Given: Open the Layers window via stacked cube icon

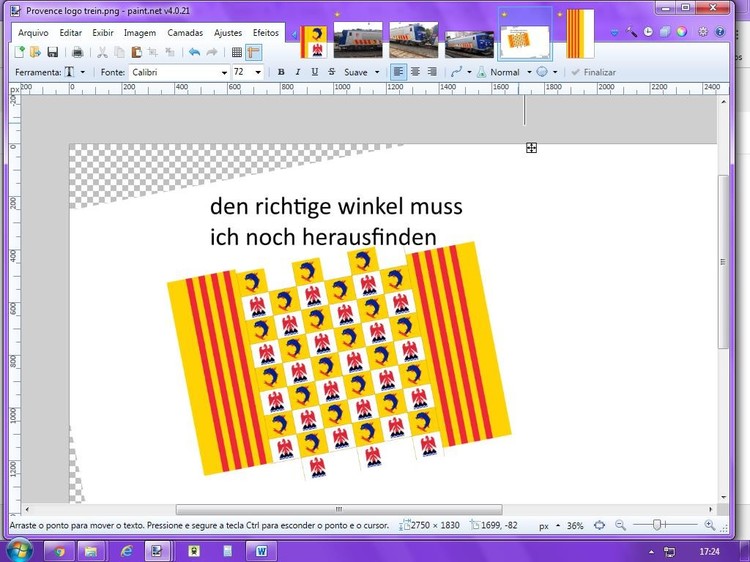Looking at the screenshot, I should click(x=665, y=32).
